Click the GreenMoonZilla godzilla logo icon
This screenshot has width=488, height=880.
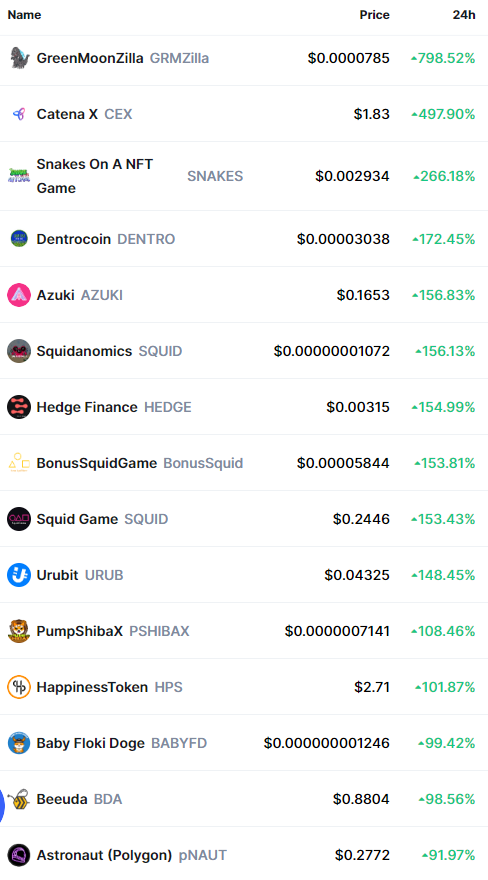point(19,58)
